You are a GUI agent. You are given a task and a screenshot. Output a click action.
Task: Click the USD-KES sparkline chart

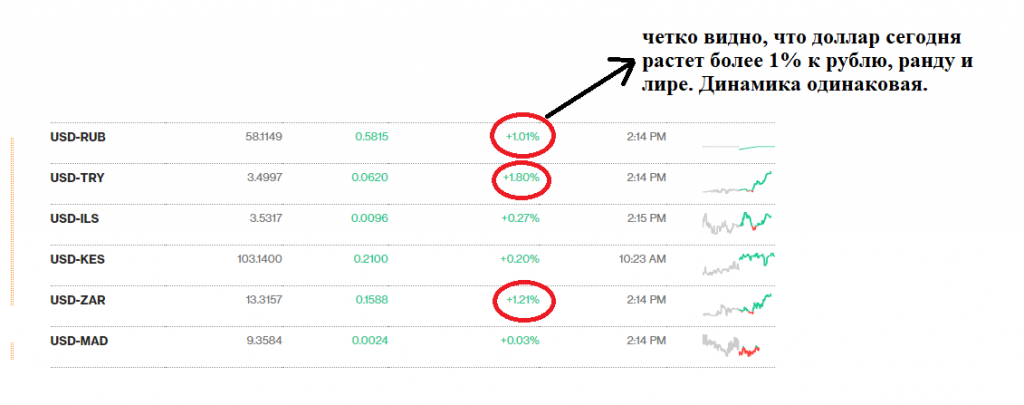tap(739, 263)
